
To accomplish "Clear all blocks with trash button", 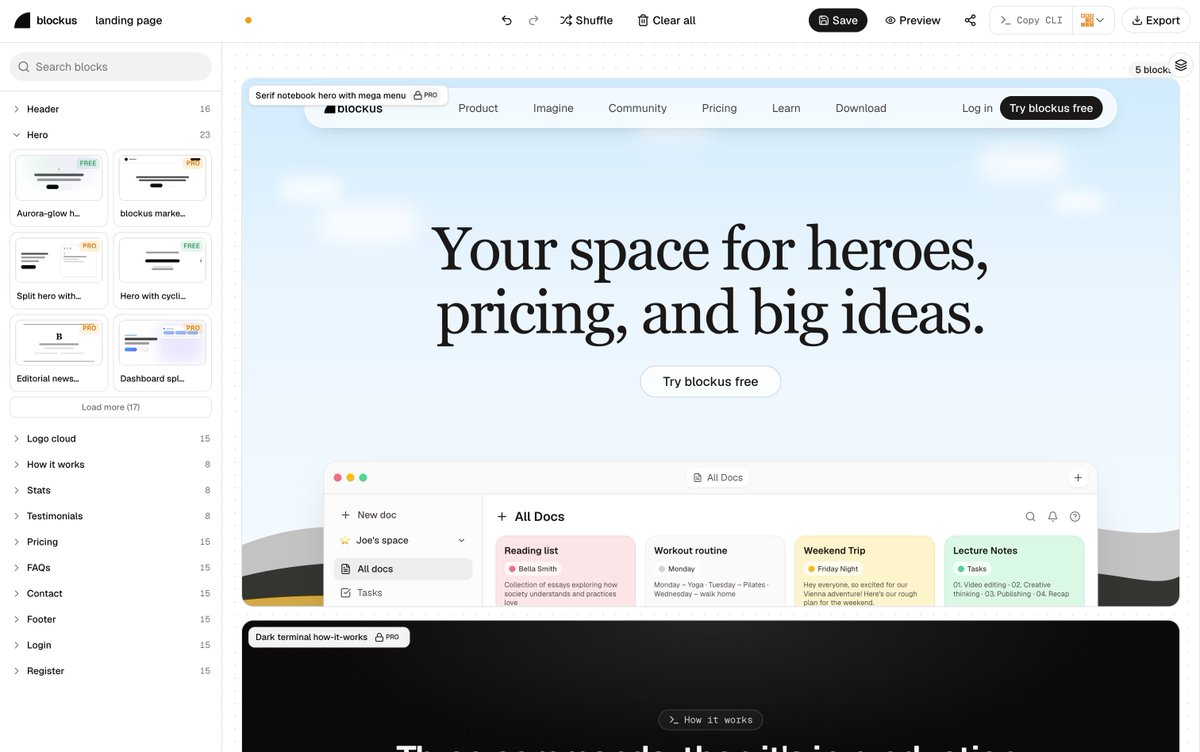I will [666, 20].
